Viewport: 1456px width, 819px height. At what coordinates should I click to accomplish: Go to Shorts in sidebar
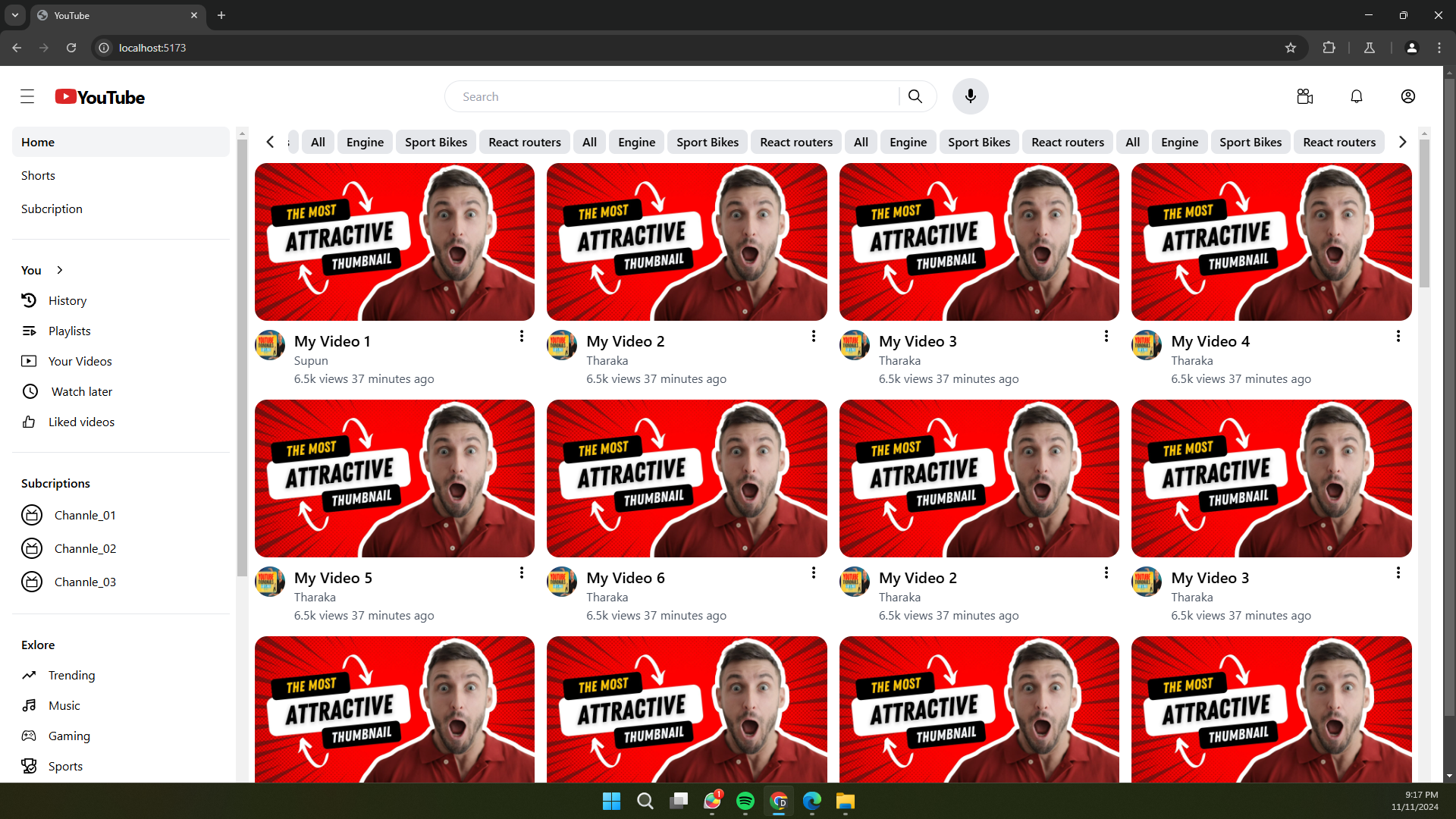point(38,176)
